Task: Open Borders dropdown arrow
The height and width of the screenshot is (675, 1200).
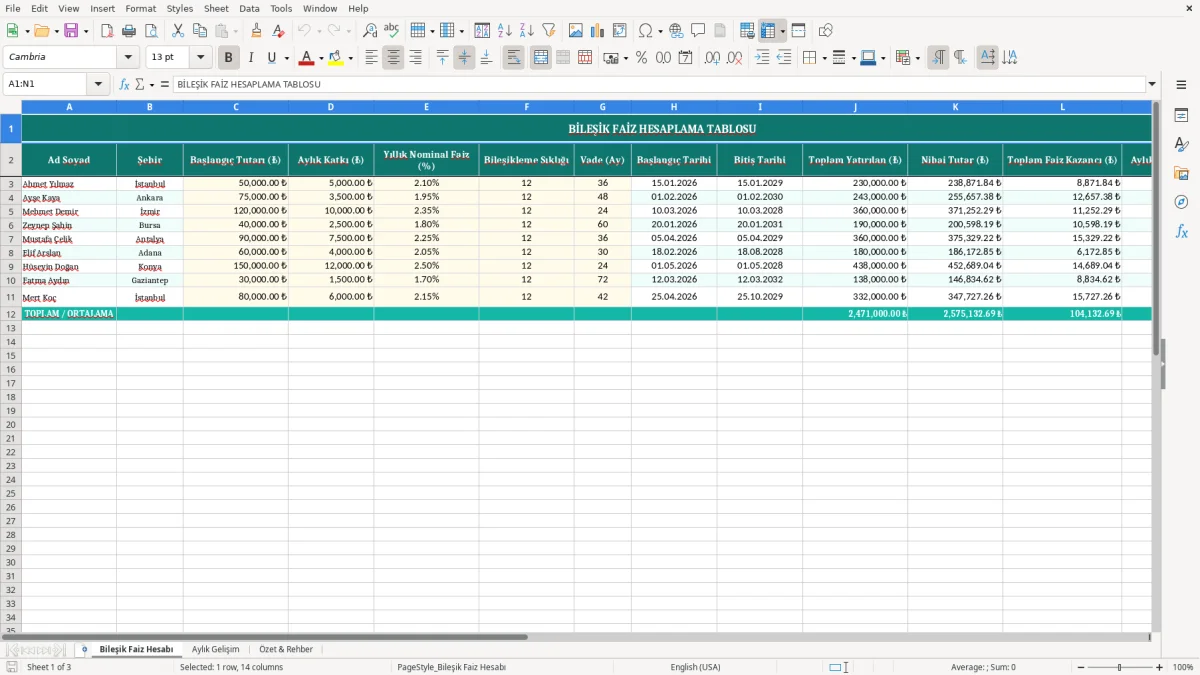Action: click(823, 58)
